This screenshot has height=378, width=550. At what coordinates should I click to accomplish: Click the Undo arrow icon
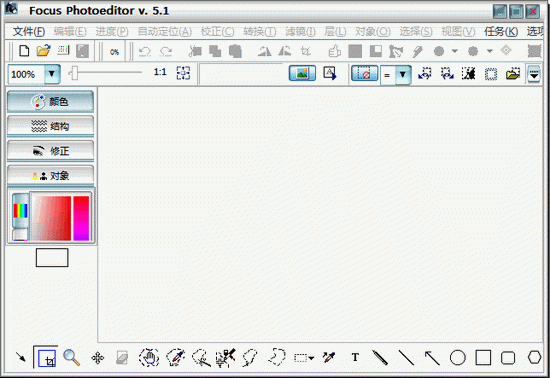[145, 52]
